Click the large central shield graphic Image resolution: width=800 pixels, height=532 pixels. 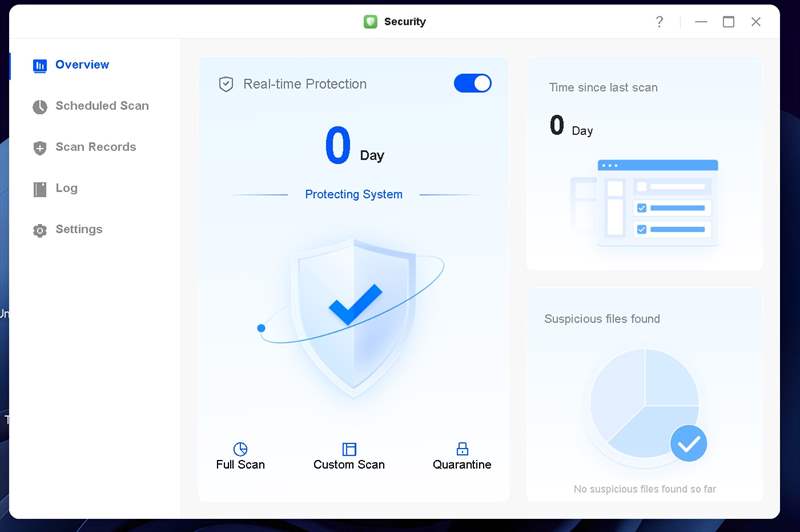(x=352, y=315)
